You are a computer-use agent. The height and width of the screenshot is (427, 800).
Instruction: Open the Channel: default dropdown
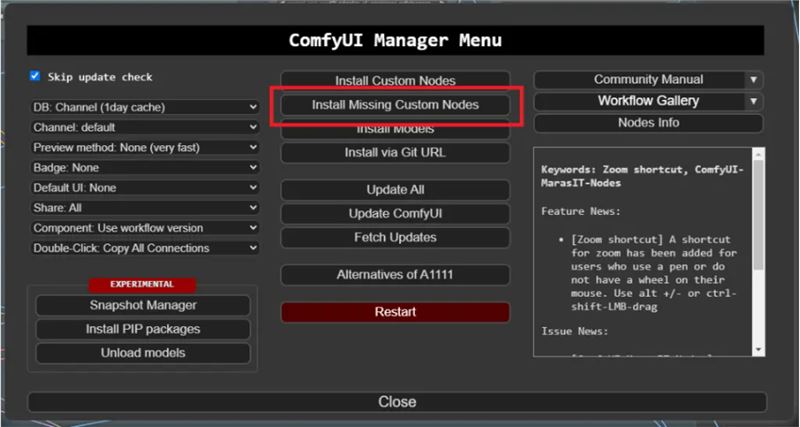145,127
